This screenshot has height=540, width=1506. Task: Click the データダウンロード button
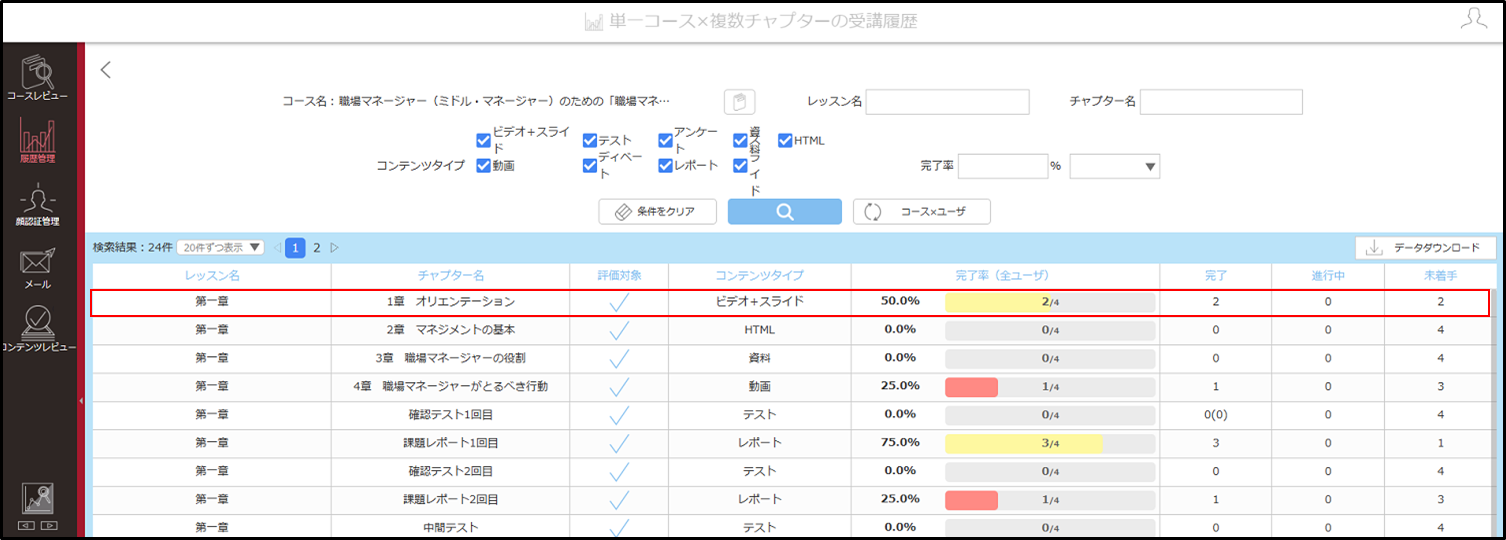(1425, 248)
